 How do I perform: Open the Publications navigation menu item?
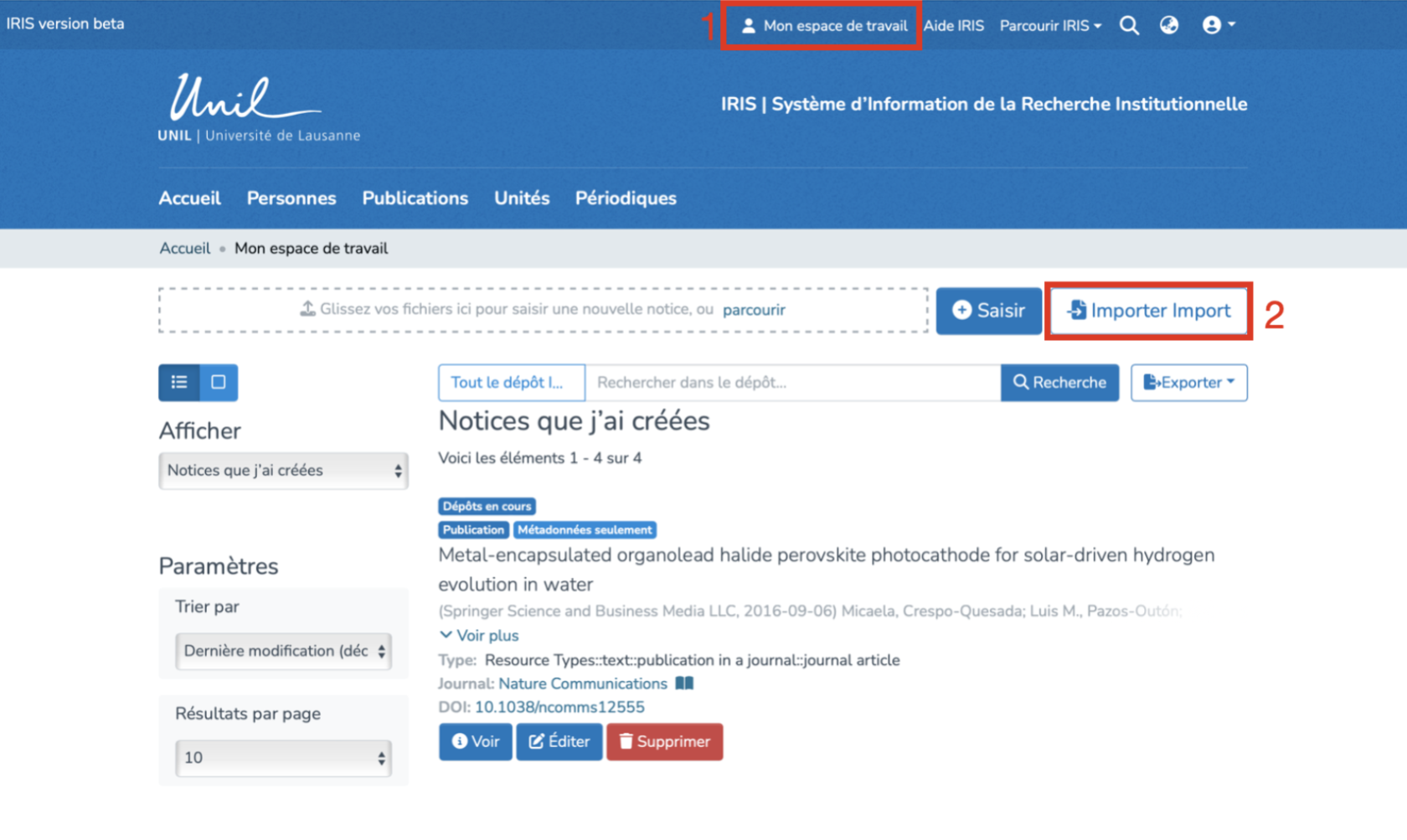[415, 198]
